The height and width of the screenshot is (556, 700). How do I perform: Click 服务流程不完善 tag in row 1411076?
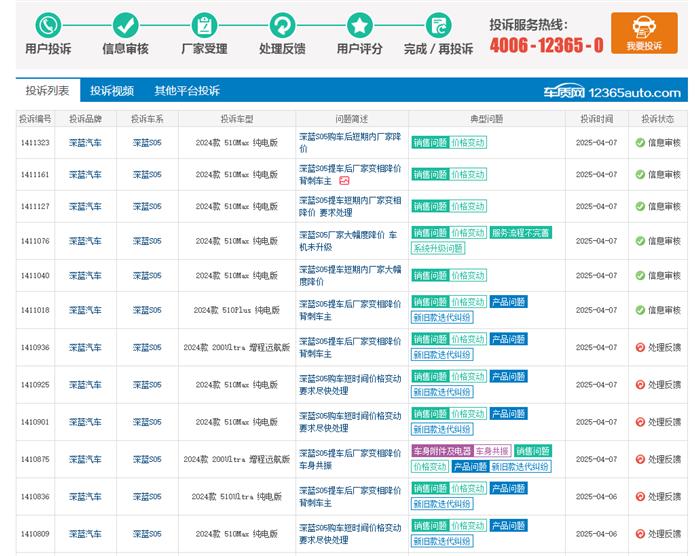[x=521, y=233]
